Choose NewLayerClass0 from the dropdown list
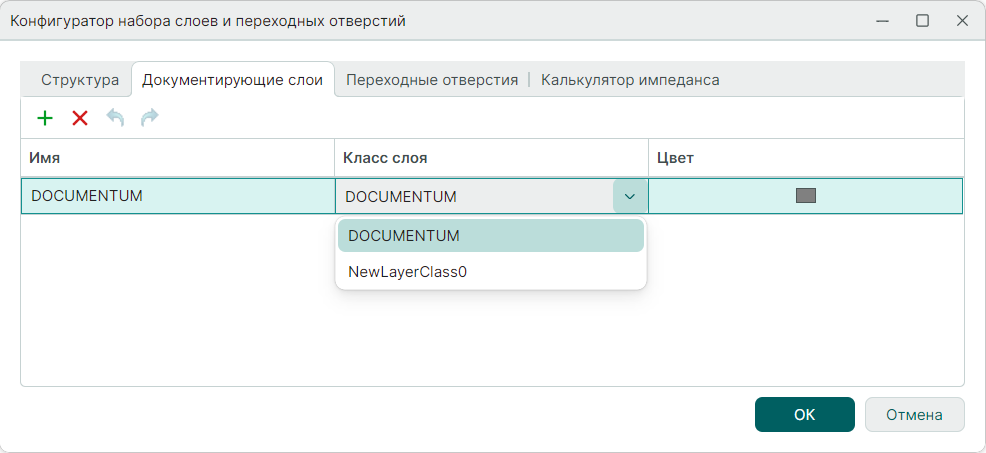Screen dimensions: 986x453 (x=490, y=271)
